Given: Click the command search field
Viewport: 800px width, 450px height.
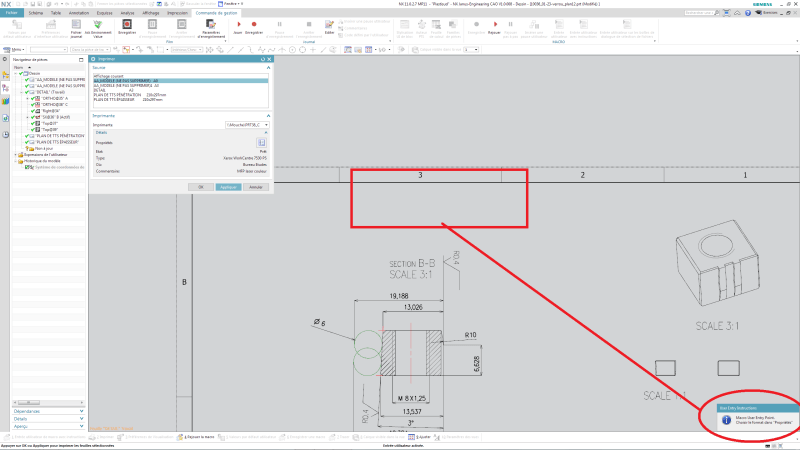Looking at the screenshot, I should 702,13.
